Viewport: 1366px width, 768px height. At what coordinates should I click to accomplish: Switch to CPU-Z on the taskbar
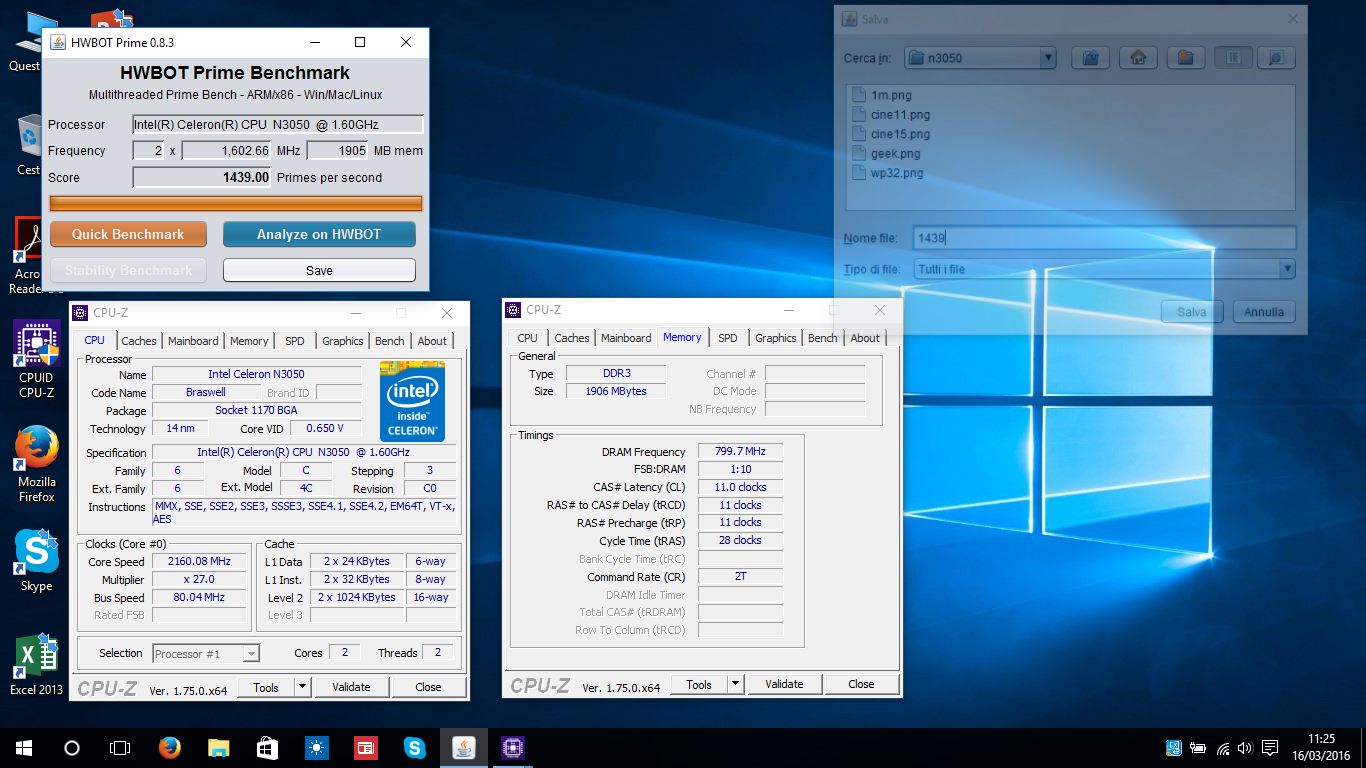tap(512, 748)
